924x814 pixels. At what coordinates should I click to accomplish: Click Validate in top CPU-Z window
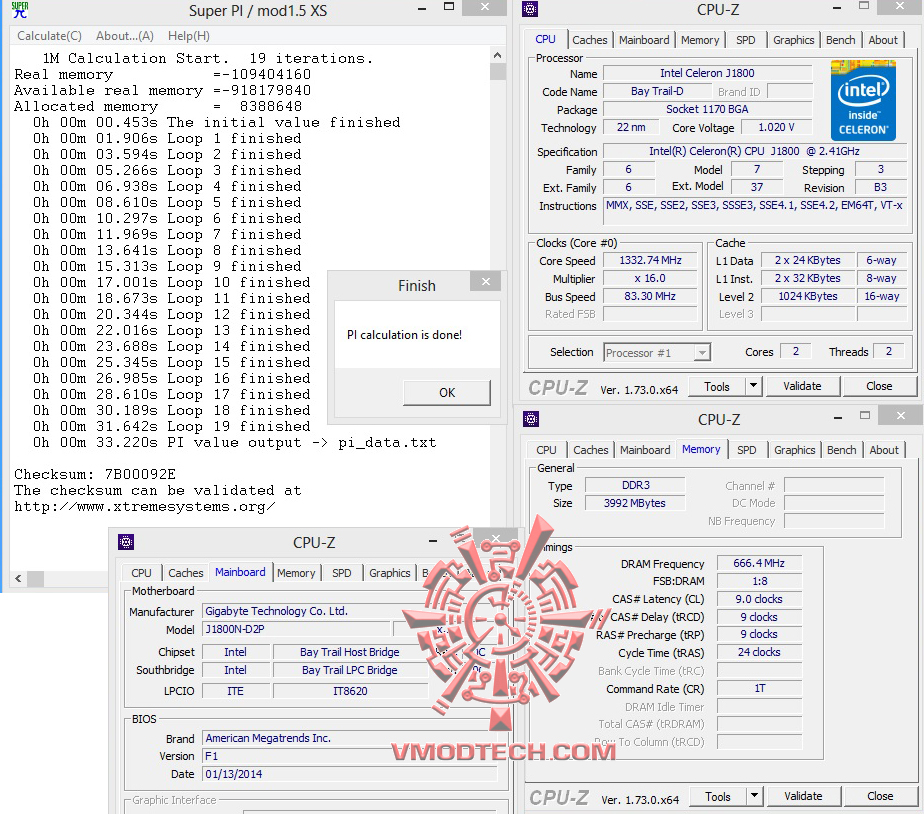click(x=802, y=386)
